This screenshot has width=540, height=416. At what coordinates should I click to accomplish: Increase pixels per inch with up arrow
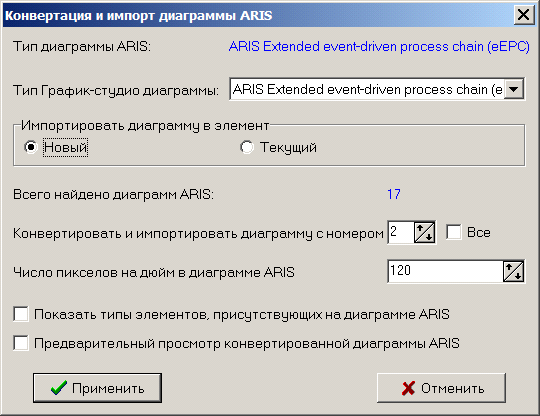(x=509, y=267)
